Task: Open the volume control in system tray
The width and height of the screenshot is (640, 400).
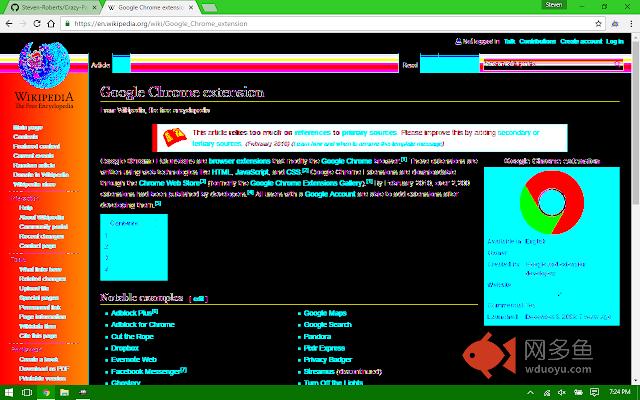Action: click(562, 393)
